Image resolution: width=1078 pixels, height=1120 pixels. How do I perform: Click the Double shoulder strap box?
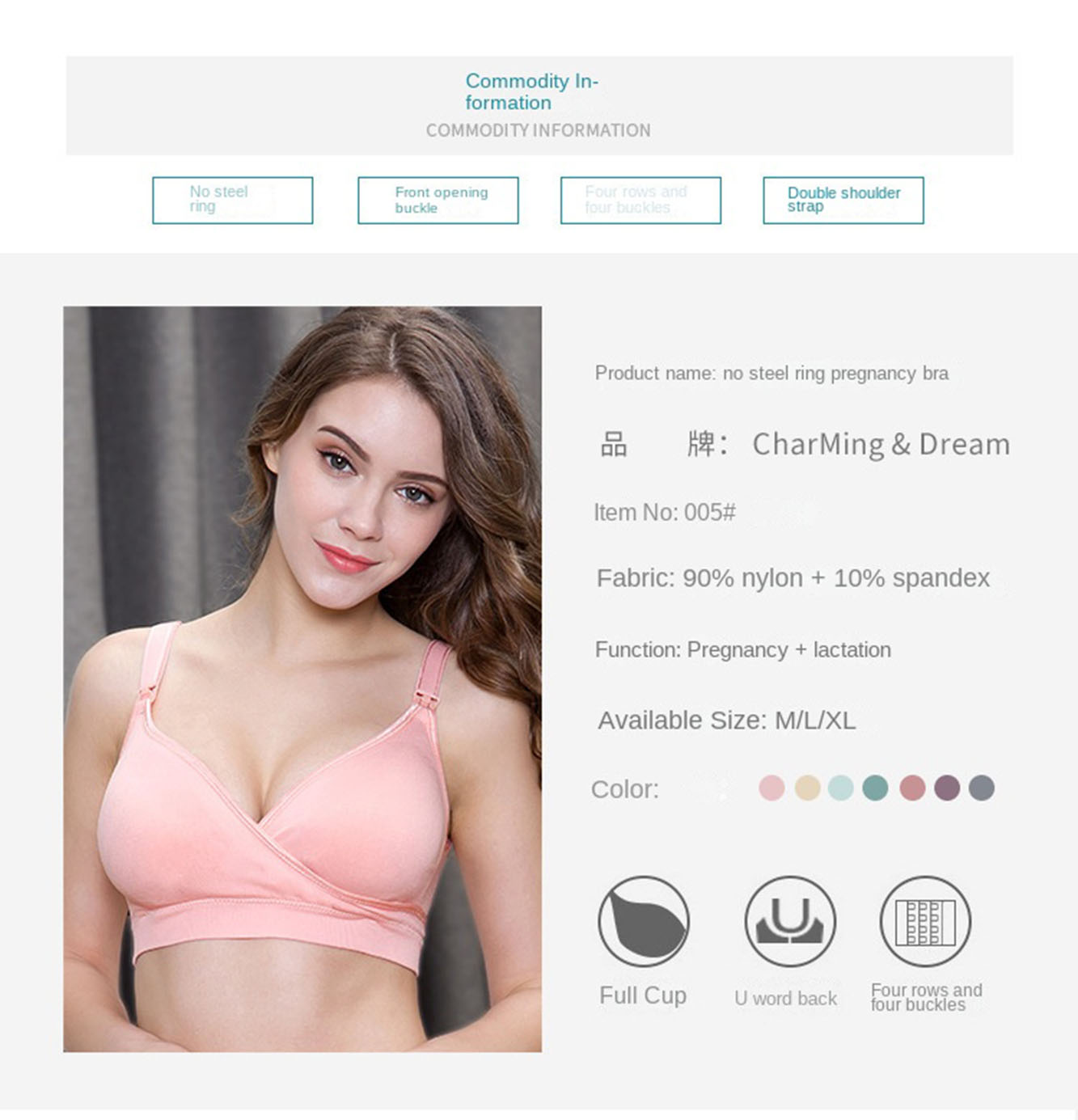click(x=843, y=201)
